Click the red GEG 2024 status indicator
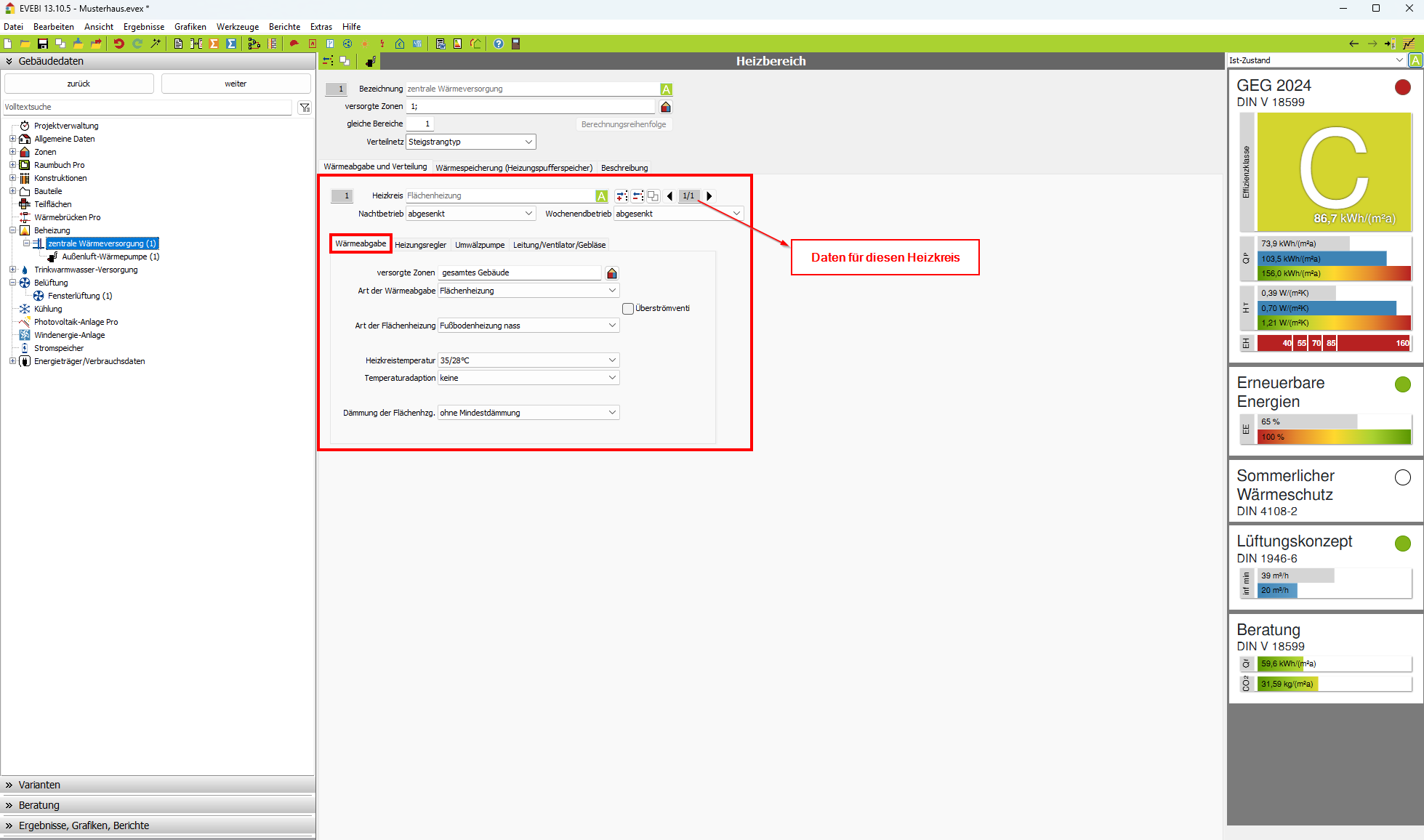The image size is (1424, 840). 1402,87
